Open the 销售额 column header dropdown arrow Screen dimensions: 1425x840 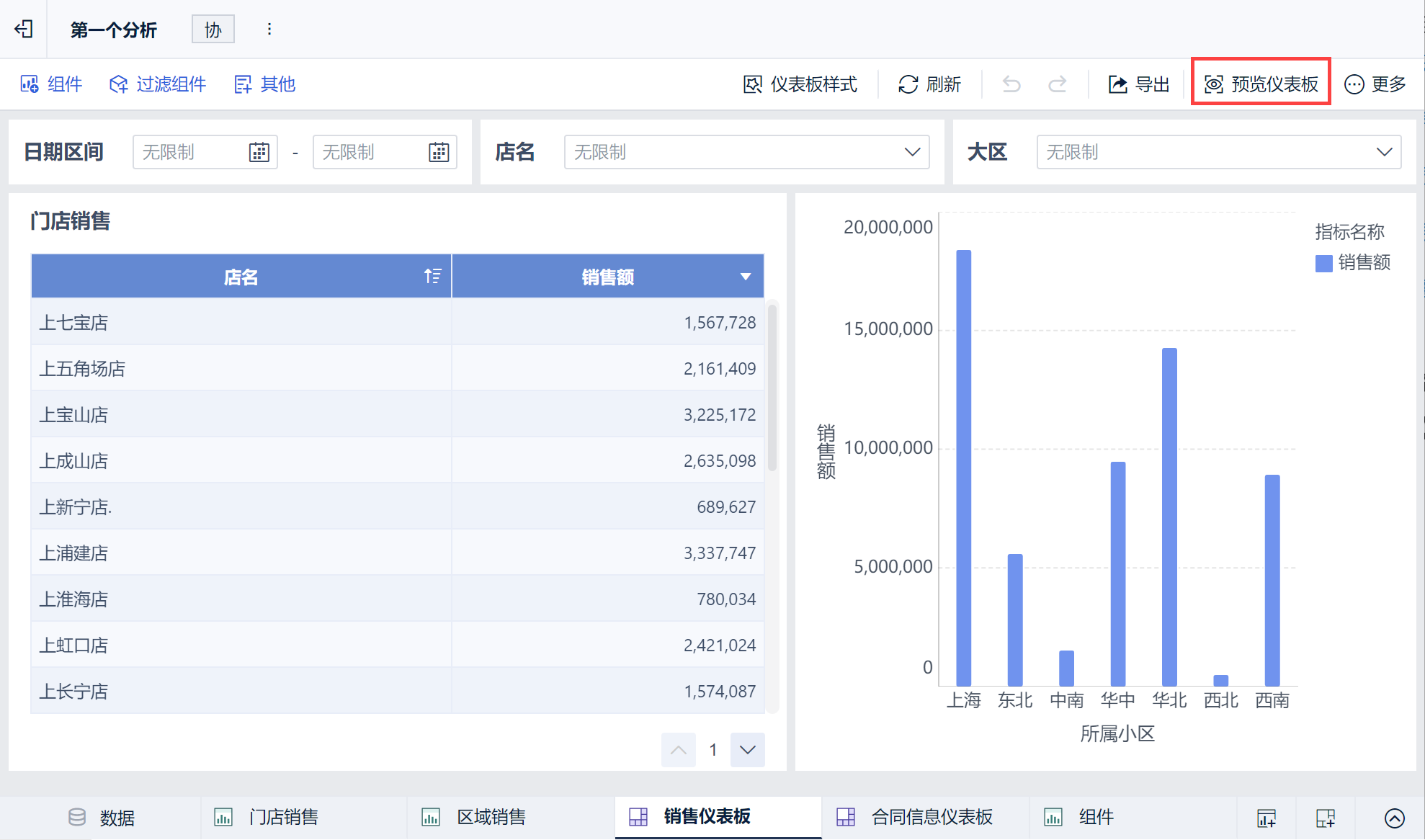tap(746, 277)
